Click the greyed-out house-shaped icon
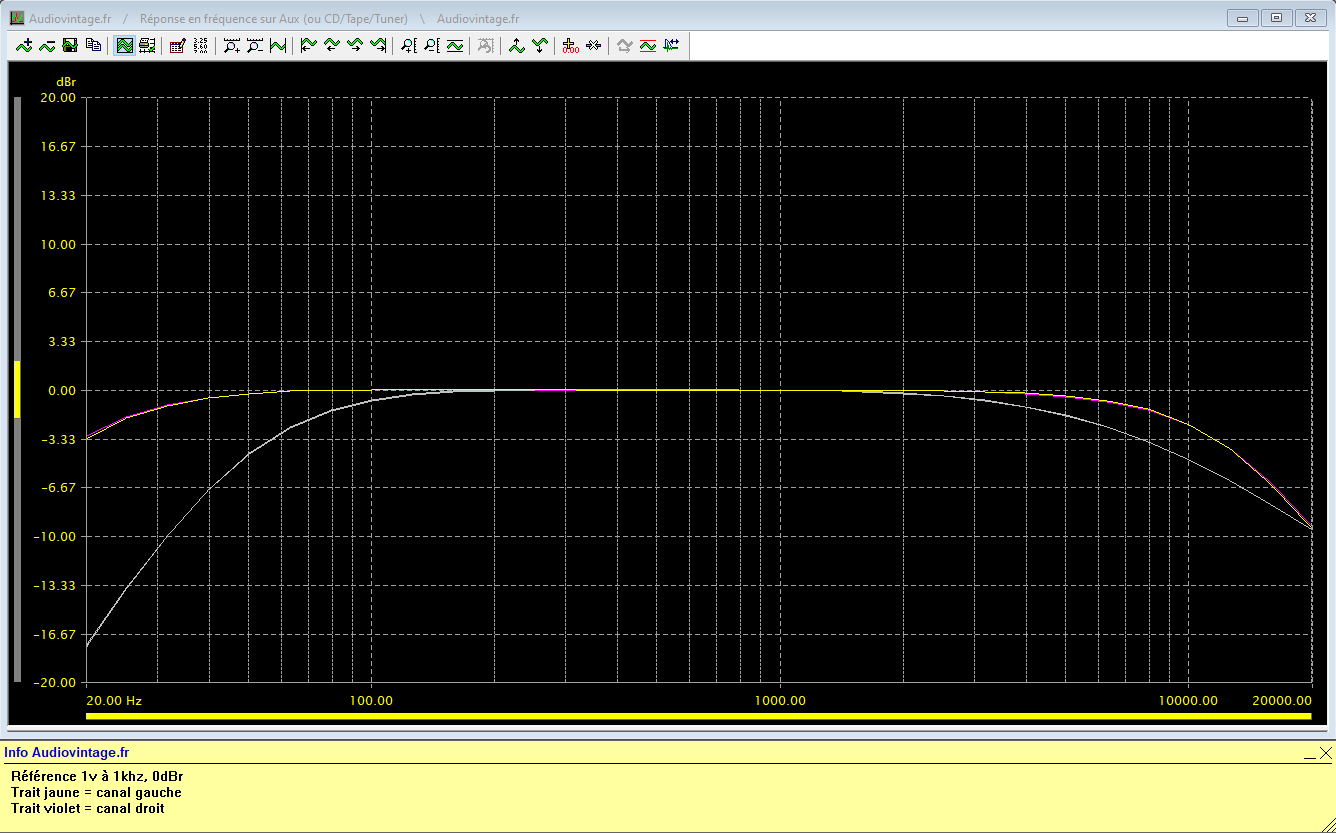The width and height of the screenshot is (1336, 833). tap(624, 45)
